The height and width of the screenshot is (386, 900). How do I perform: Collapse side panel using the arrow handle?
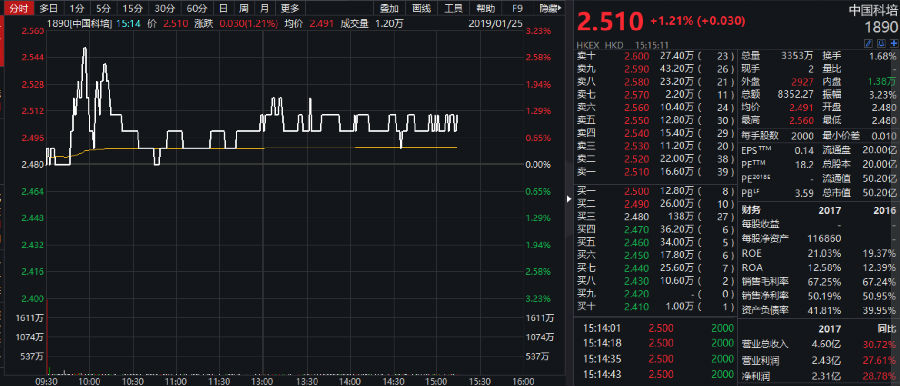click(x=569, y=199)
